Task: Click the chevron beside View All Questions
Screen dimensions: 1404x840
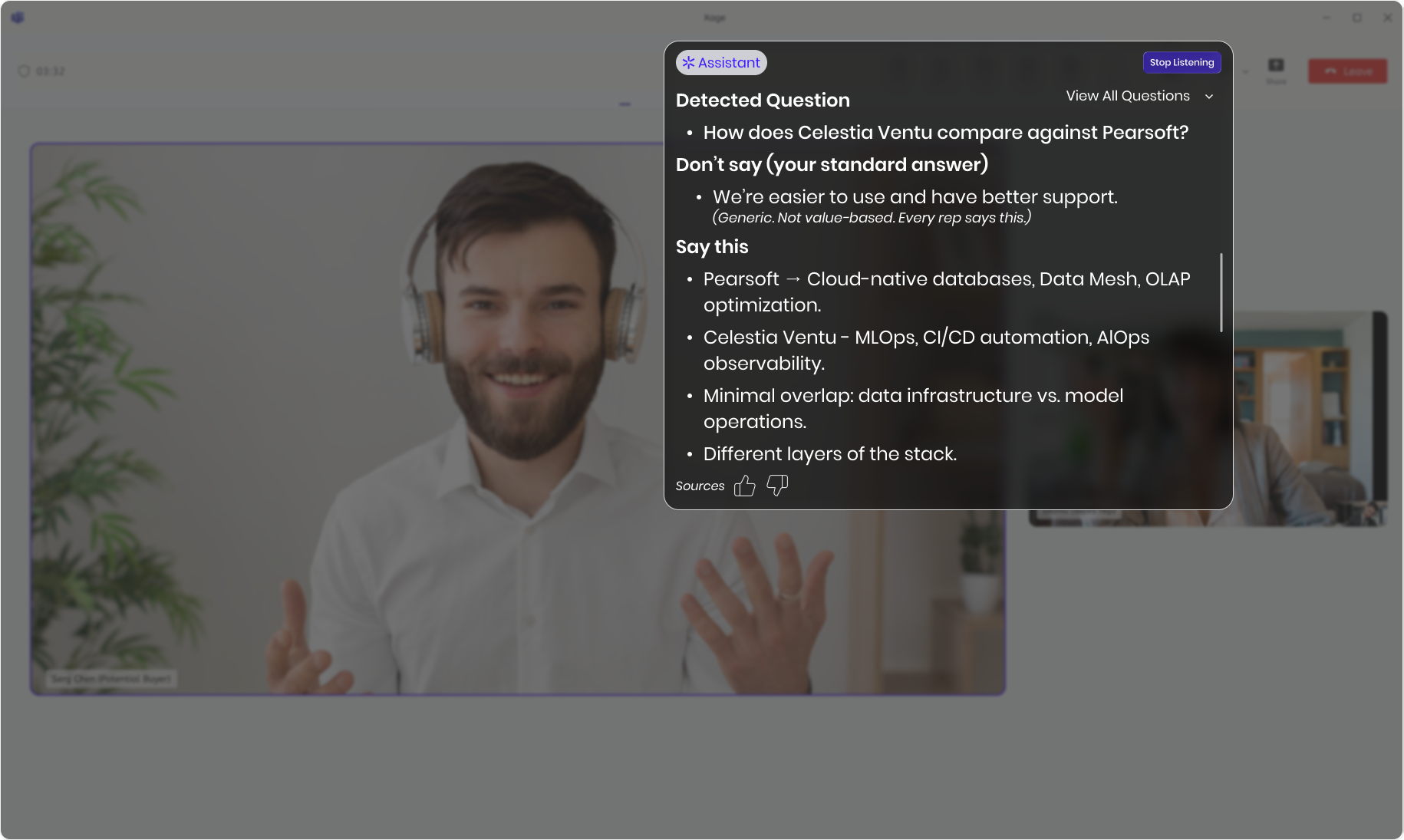Action: click(x=1209, y=97)
